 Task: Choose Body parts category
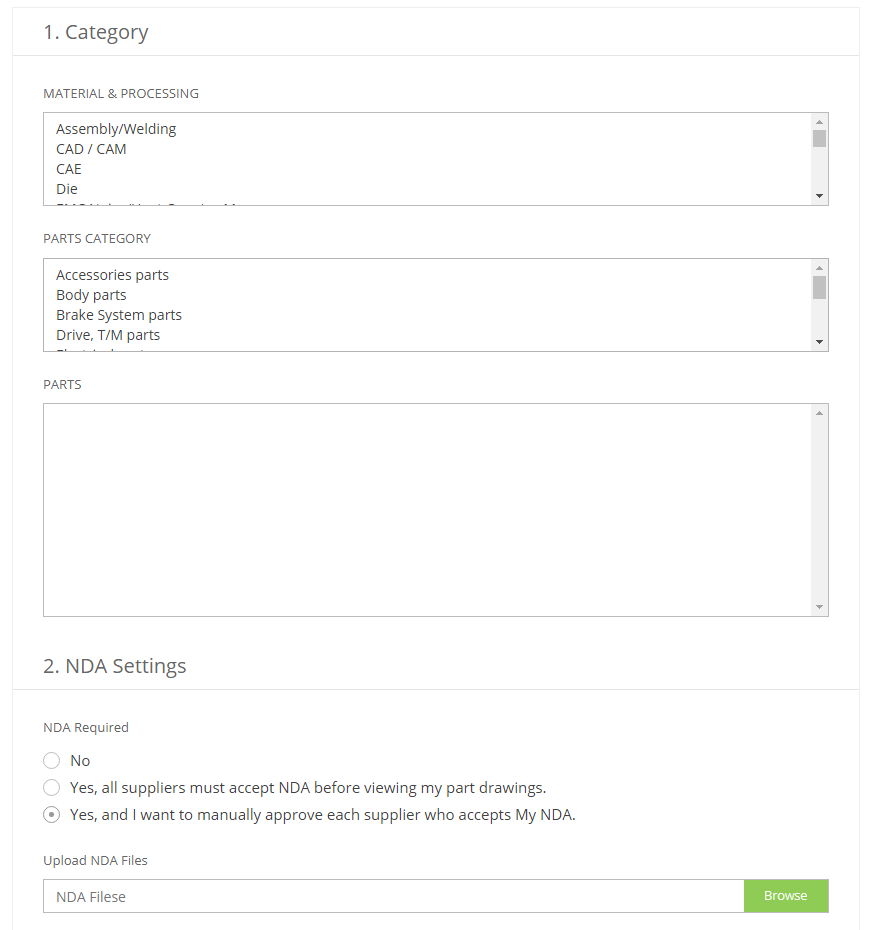click(91, 295)
